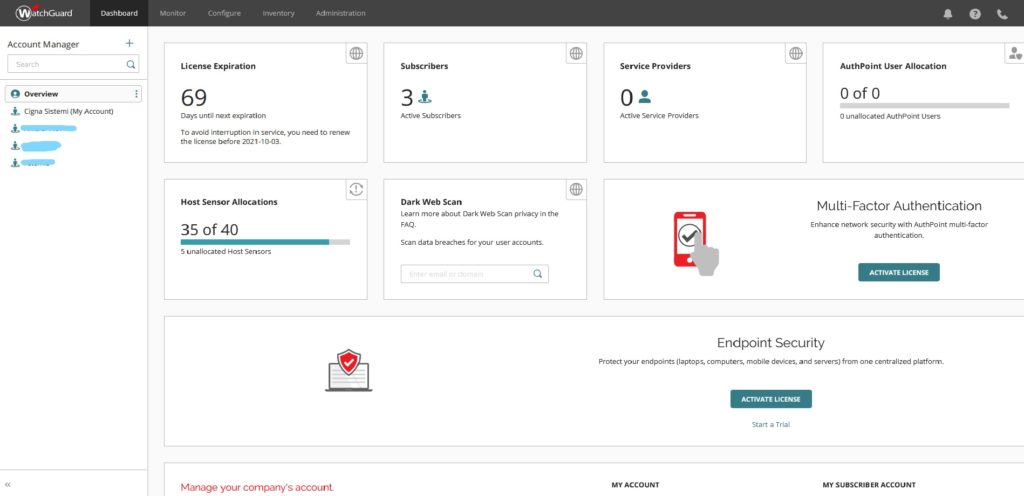1024x496 pixels.
Task: Click the MY SUBSCRIBER ACCOUNT heading
Action: click(x=869, y=485)
